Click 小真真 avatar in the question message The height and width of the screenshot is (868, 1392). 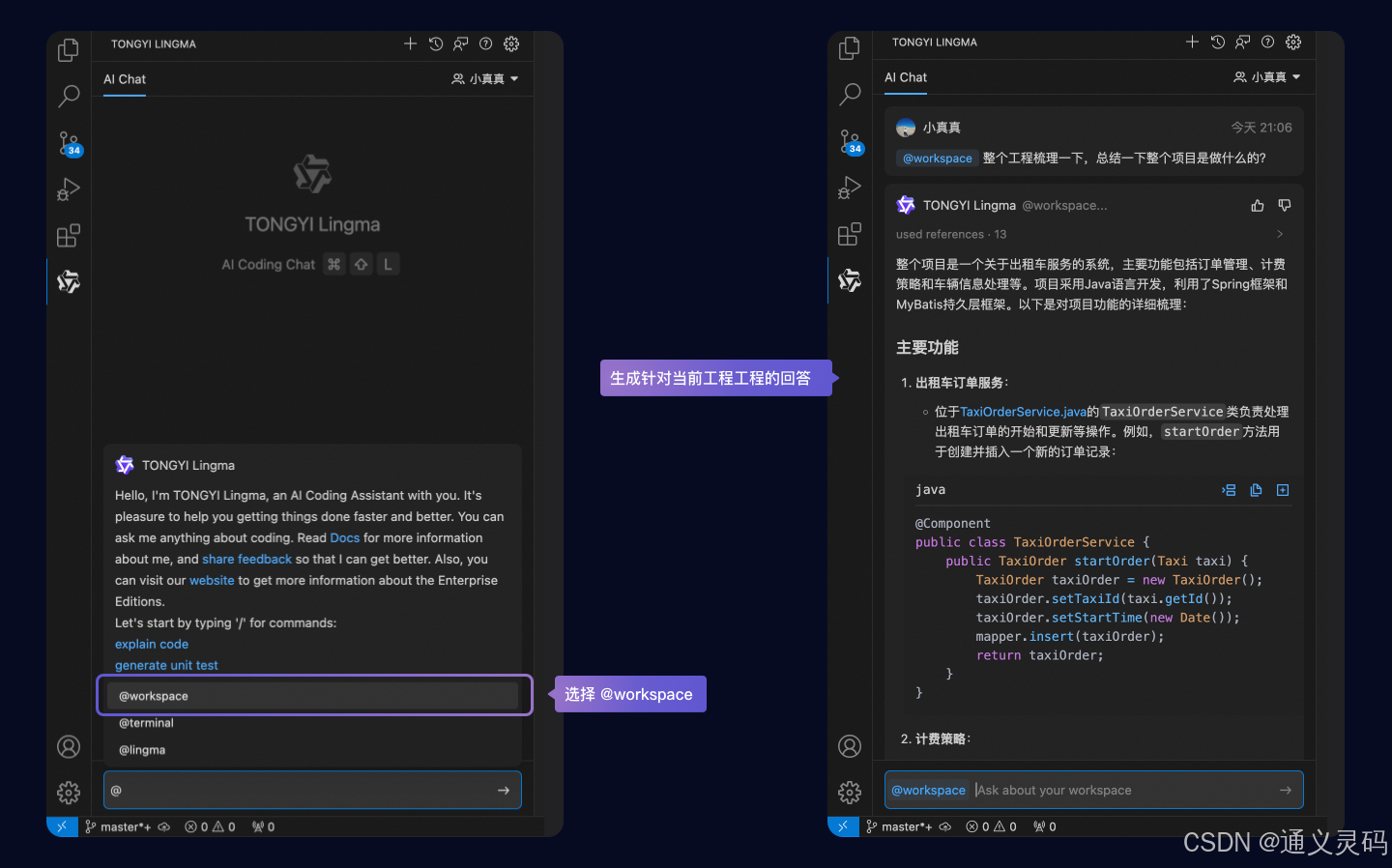click(x=906, y=128)
